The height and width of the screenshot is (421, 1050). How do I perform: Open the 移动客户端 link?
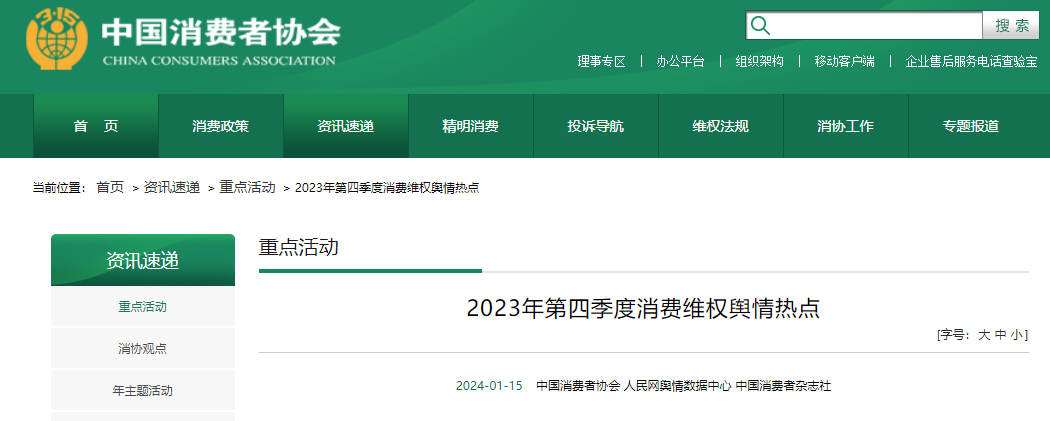tap(844, 62)
